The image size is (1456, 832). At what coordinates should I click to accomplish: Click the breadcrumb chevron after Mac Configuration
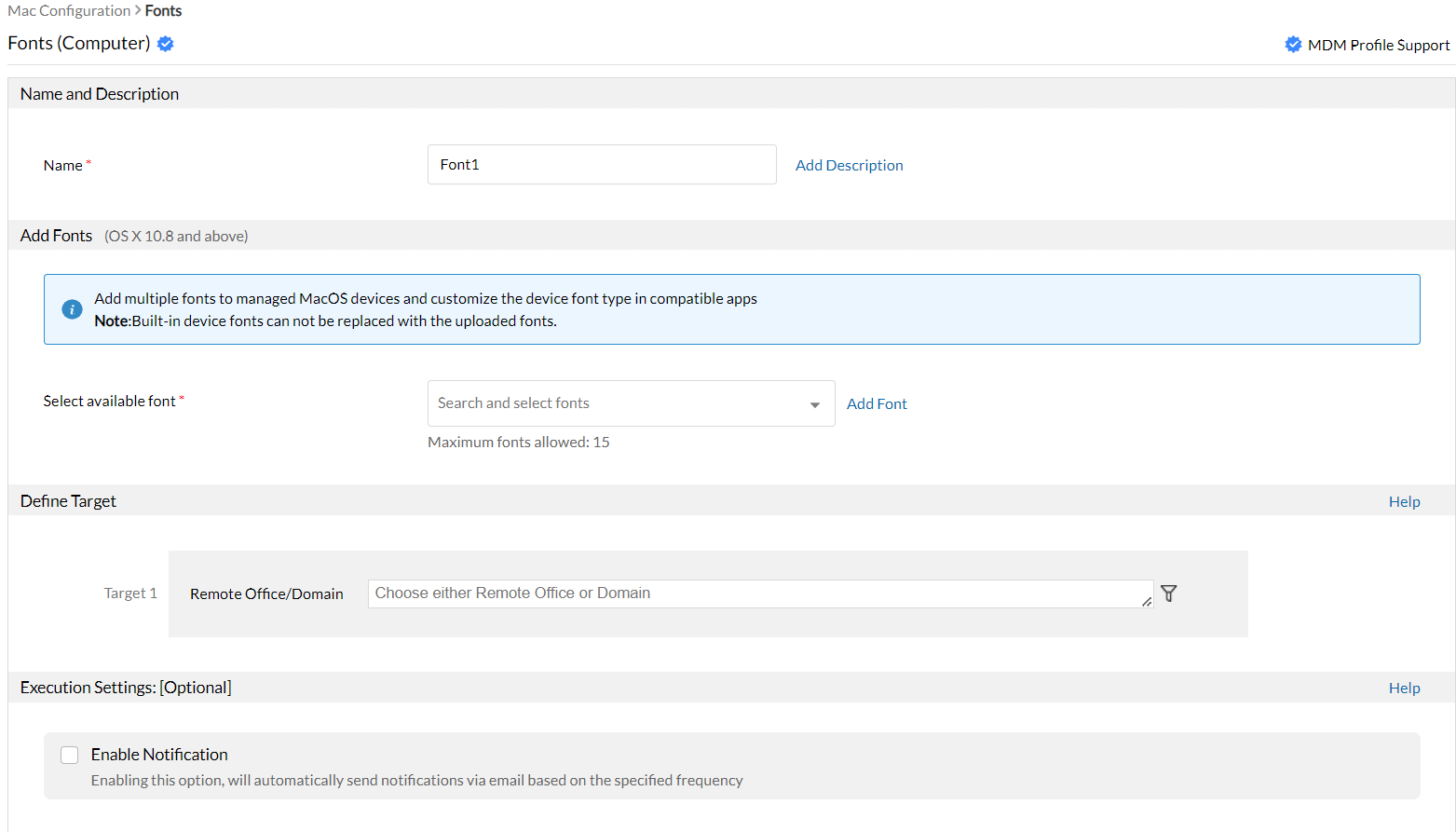138,10
